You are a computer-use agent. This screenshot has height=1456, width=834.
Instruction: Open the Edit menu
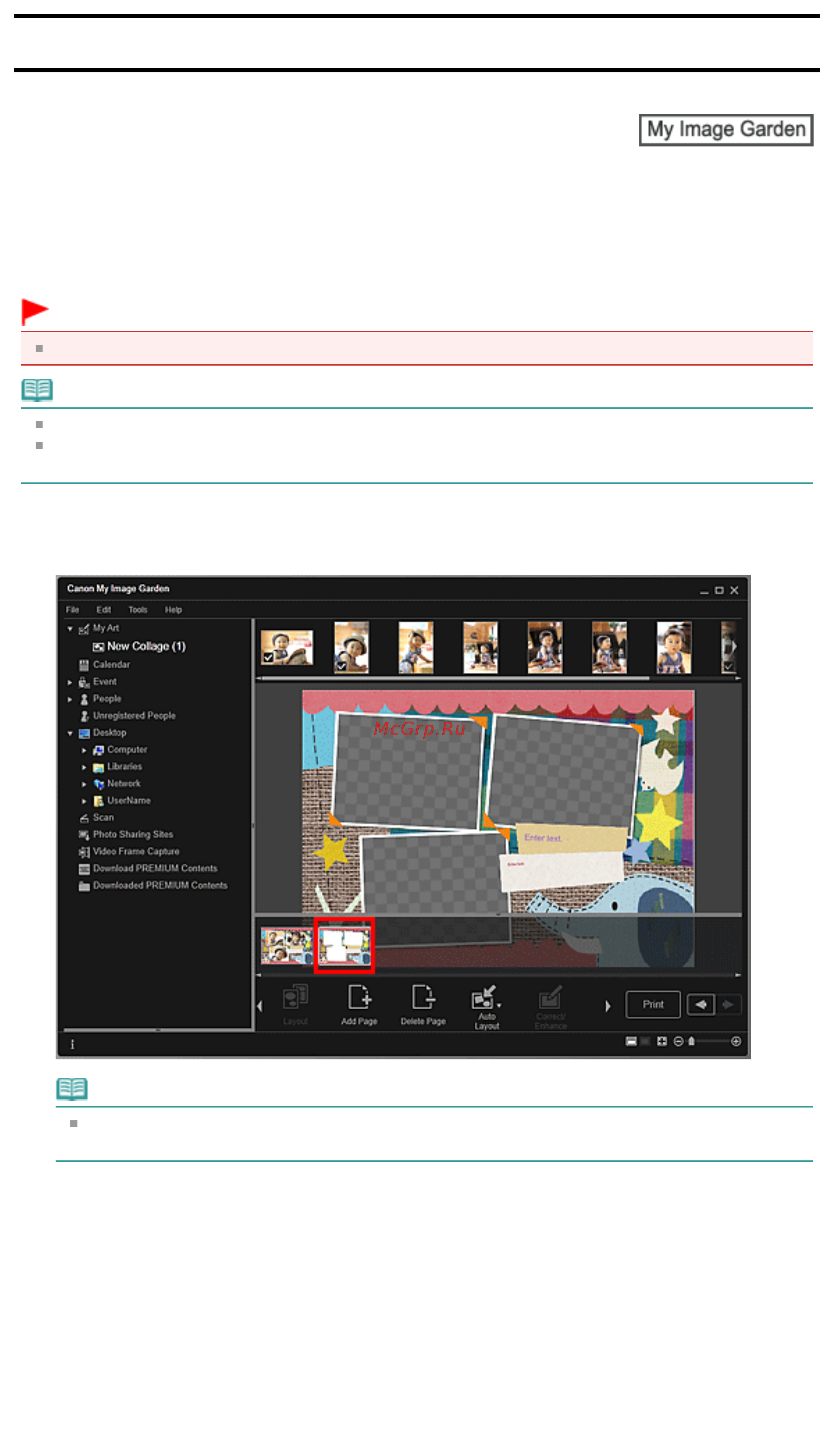pos(104,610)
